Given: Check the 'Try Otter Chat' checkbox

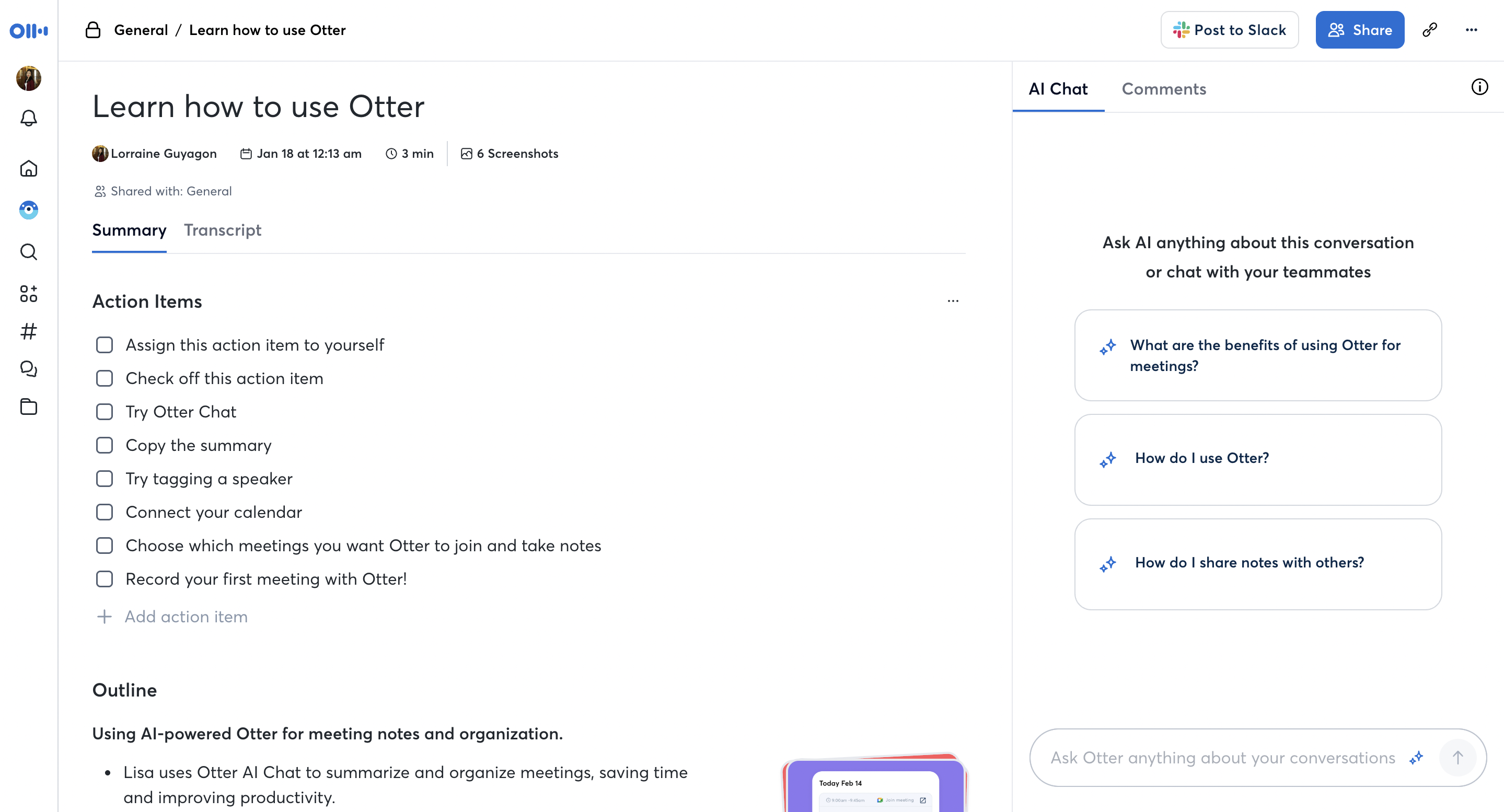Looking at the screenshot, I should (105, 412).
